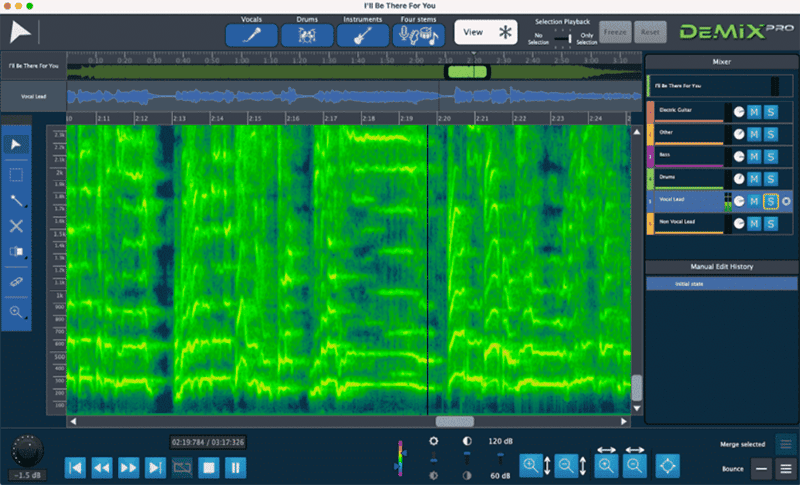Click the brightness sun icon

(434, 441)
